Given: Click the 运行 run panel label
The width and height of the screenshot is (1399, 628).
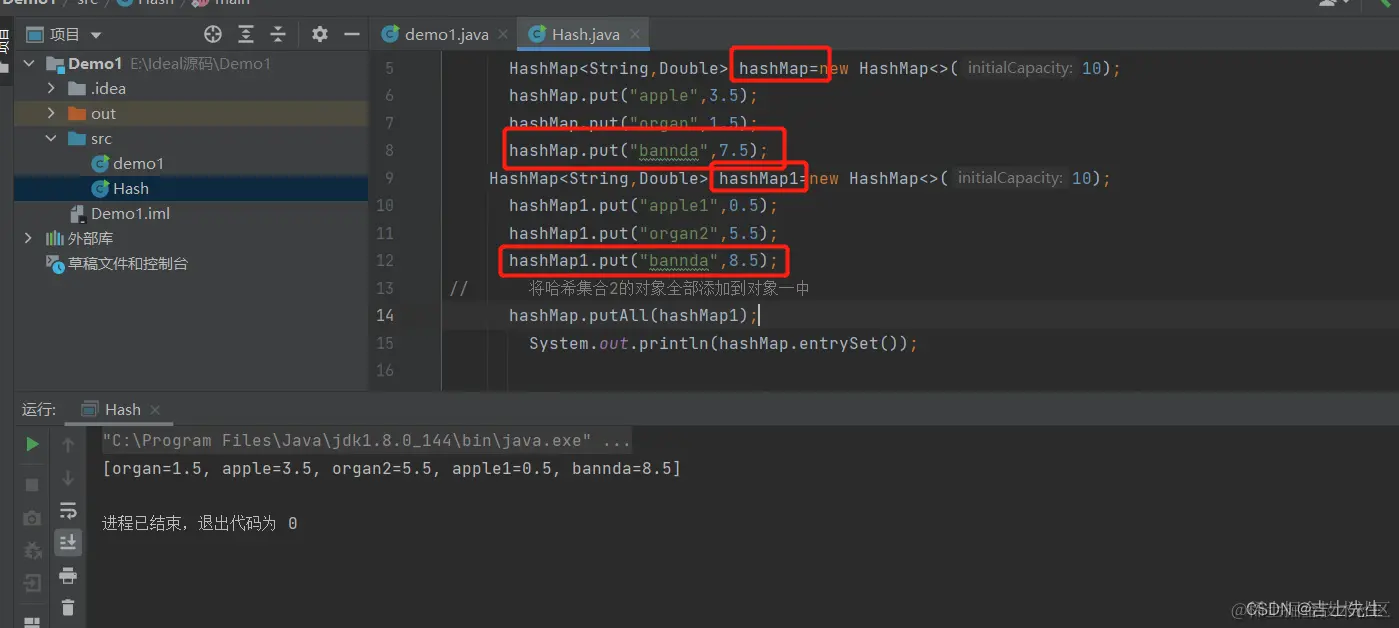Looking at the screenshot, I should tap(38, 409).
